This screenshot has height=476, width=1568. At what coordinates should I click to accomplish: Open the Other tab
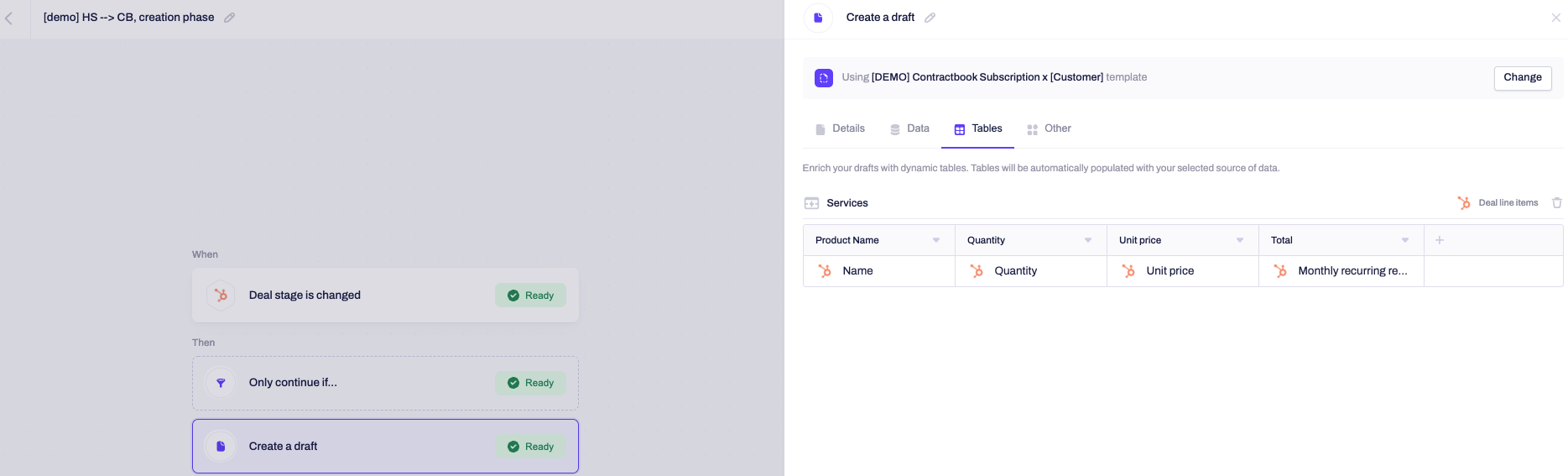[1049, 128]
